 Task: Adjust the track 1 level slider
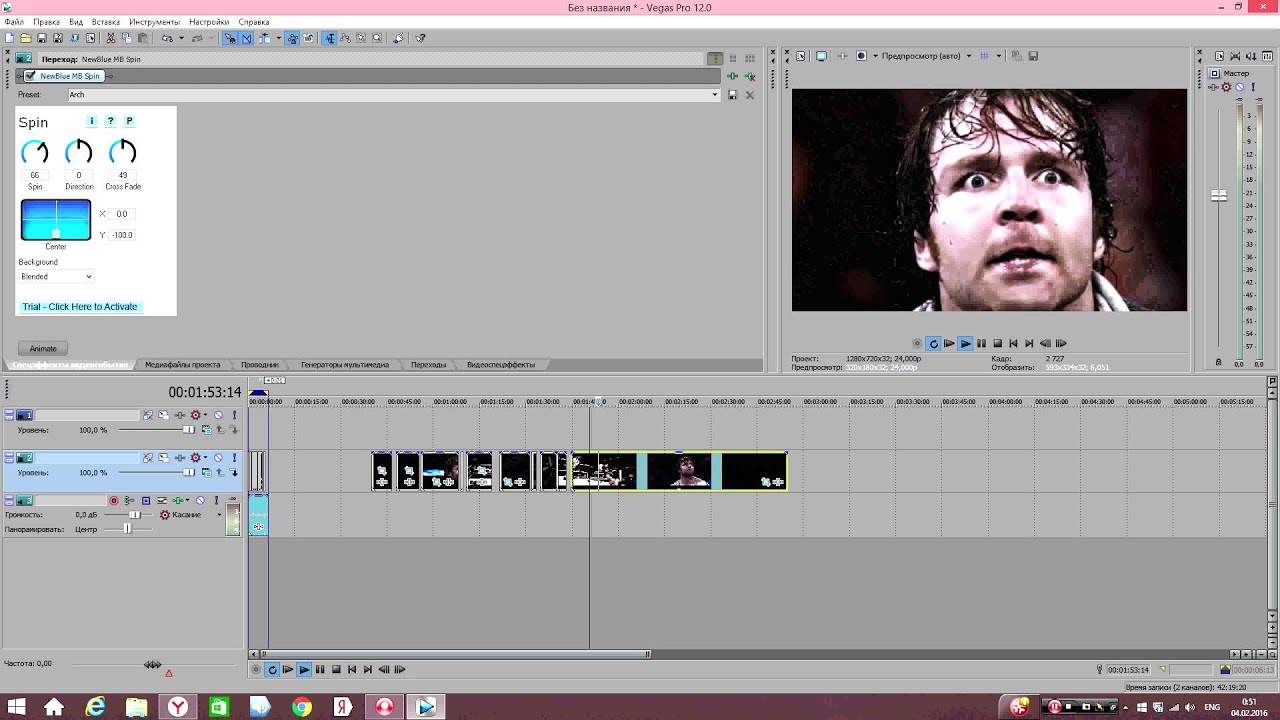click(x=188, y=430)
